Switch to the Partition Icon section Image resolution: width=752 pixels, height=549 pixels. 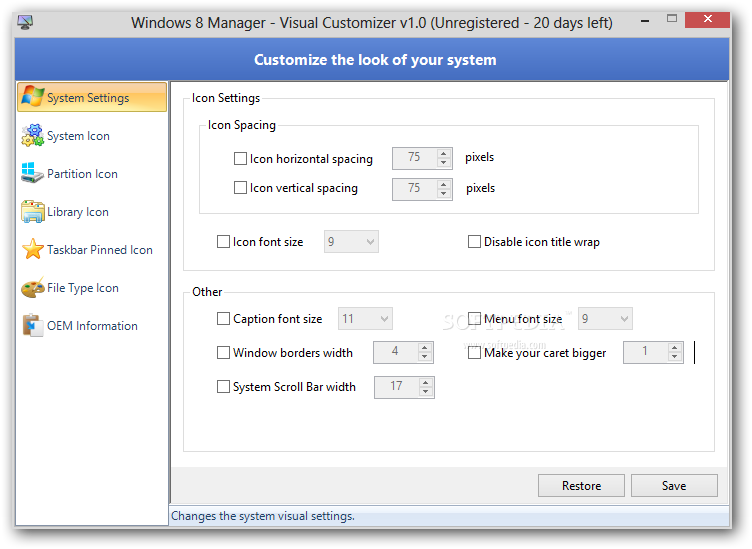coord(82,174)
